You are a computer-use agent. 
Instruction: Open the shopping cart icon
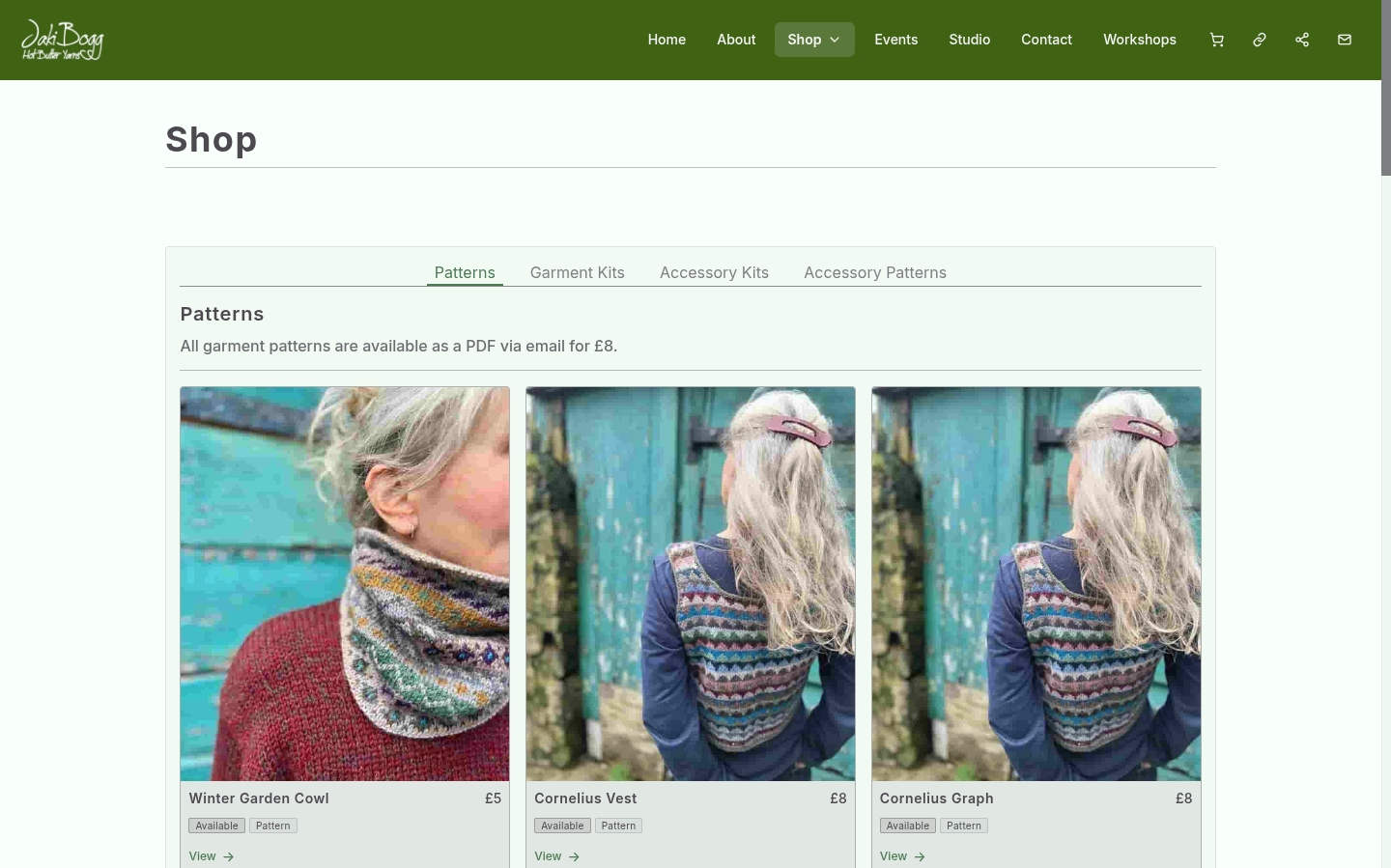tap(1216, 40)
